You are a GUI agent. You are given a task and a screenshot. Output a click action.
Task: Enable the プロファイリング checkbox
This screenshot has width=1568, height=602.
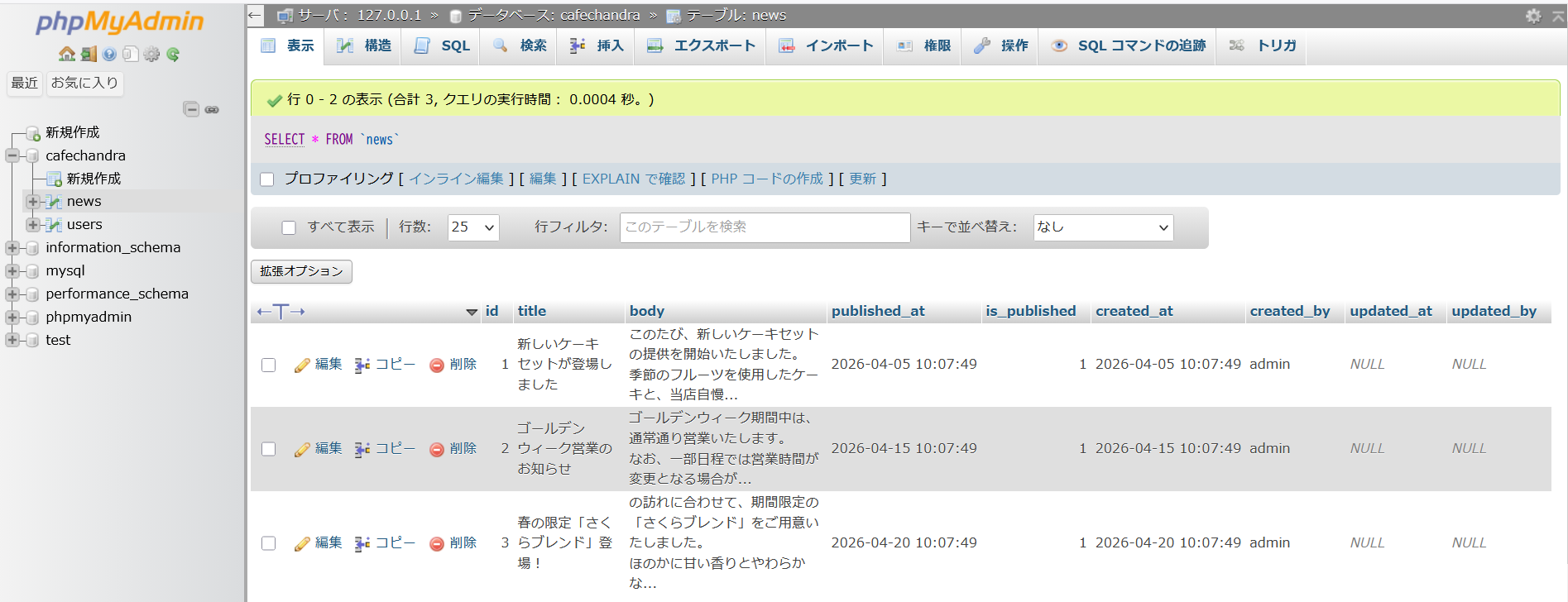tap(266, 179)
